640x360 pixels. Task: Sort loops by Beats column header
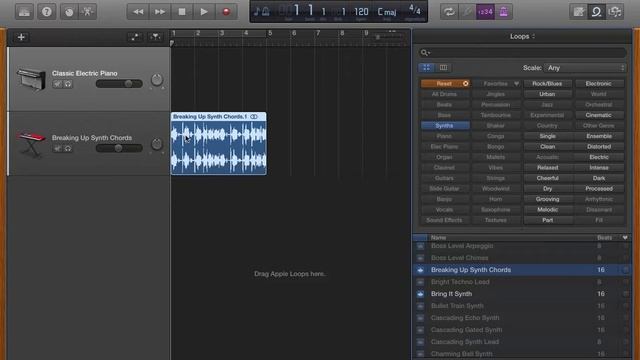(x=605, y=238)
